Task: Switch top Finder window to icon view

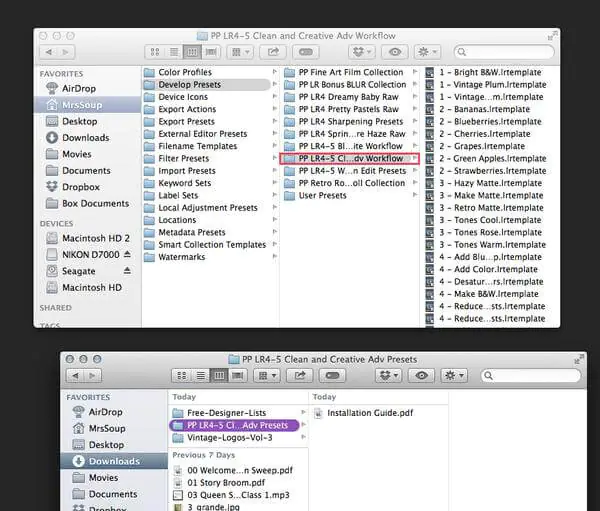Action: [x=155, y=52]
